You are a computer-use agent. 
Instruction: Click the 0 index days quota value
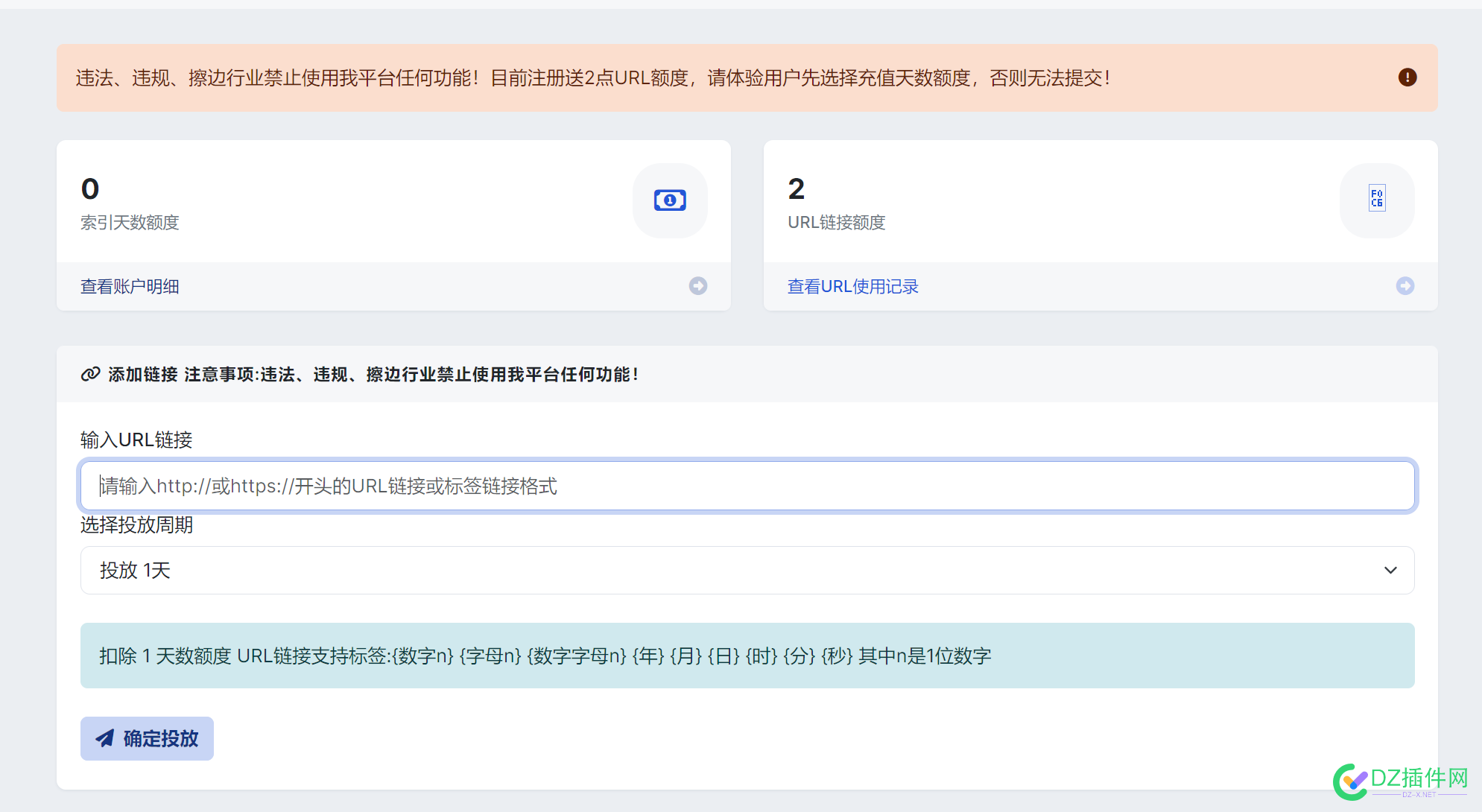coord(90,189)
